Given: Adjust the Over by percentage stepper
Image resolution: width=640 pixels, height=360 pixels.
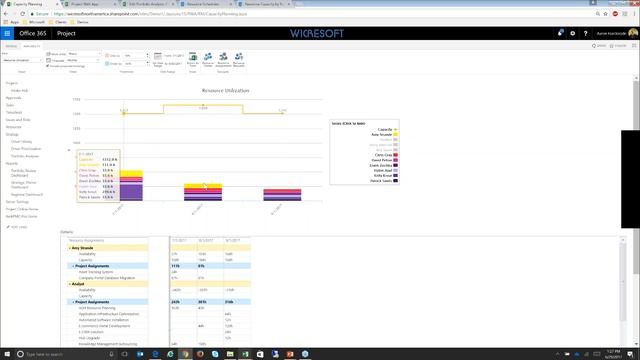Looking at the screenshot, I should click(147, 56).
